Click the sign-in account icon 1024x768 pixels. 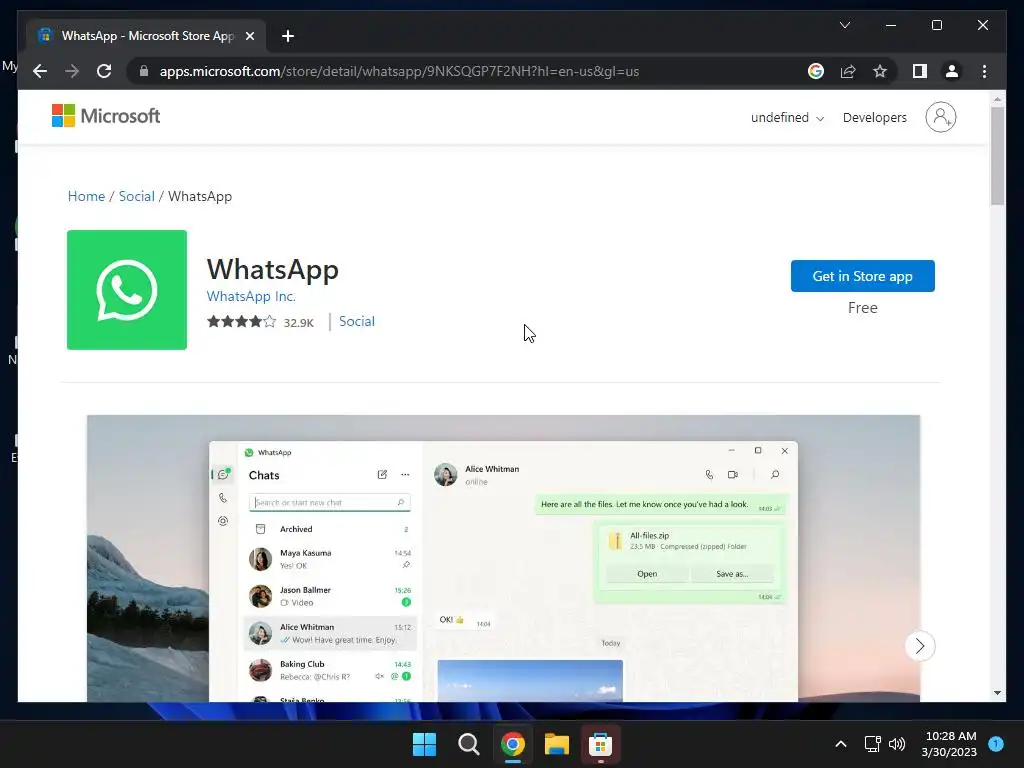tap(940, 117)
